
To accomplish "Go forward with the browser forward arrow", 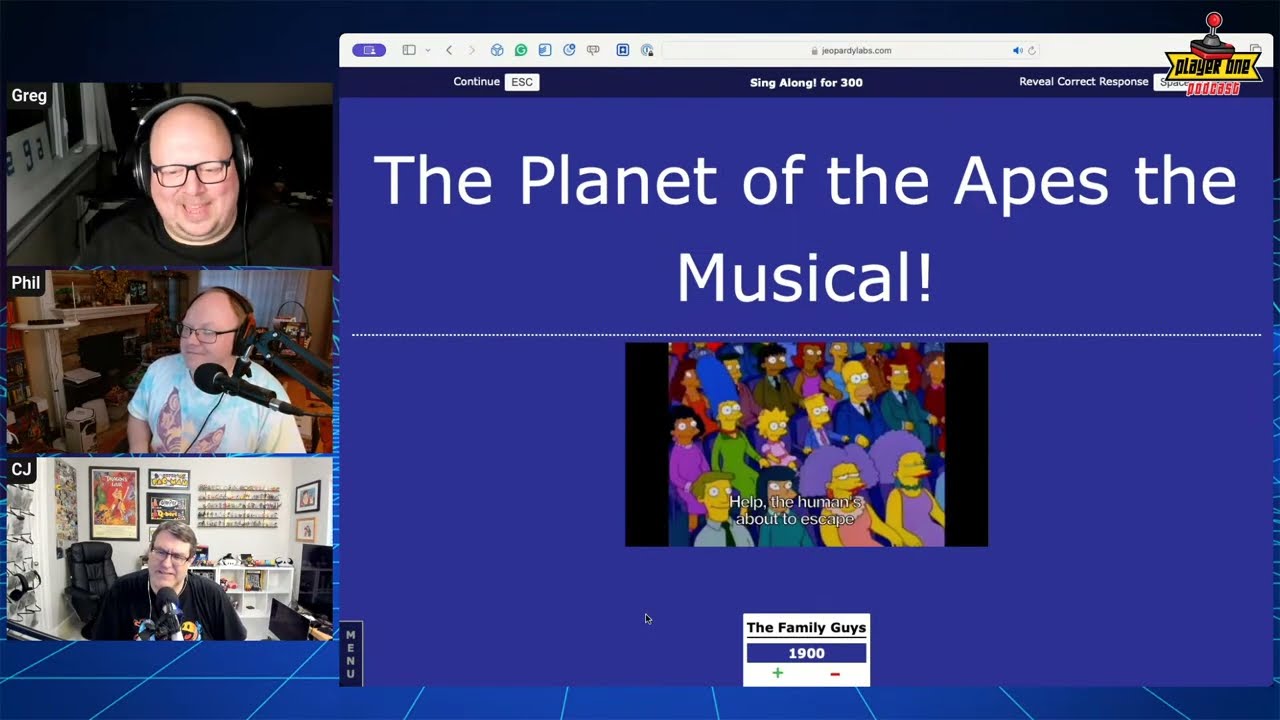I will point(472,50).
